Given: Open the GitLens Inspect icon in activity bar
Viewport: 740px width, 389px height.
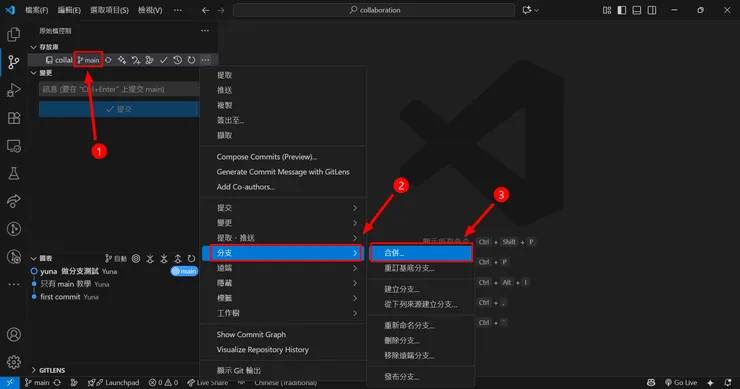Looking at the screenshot, I should 14,257.
